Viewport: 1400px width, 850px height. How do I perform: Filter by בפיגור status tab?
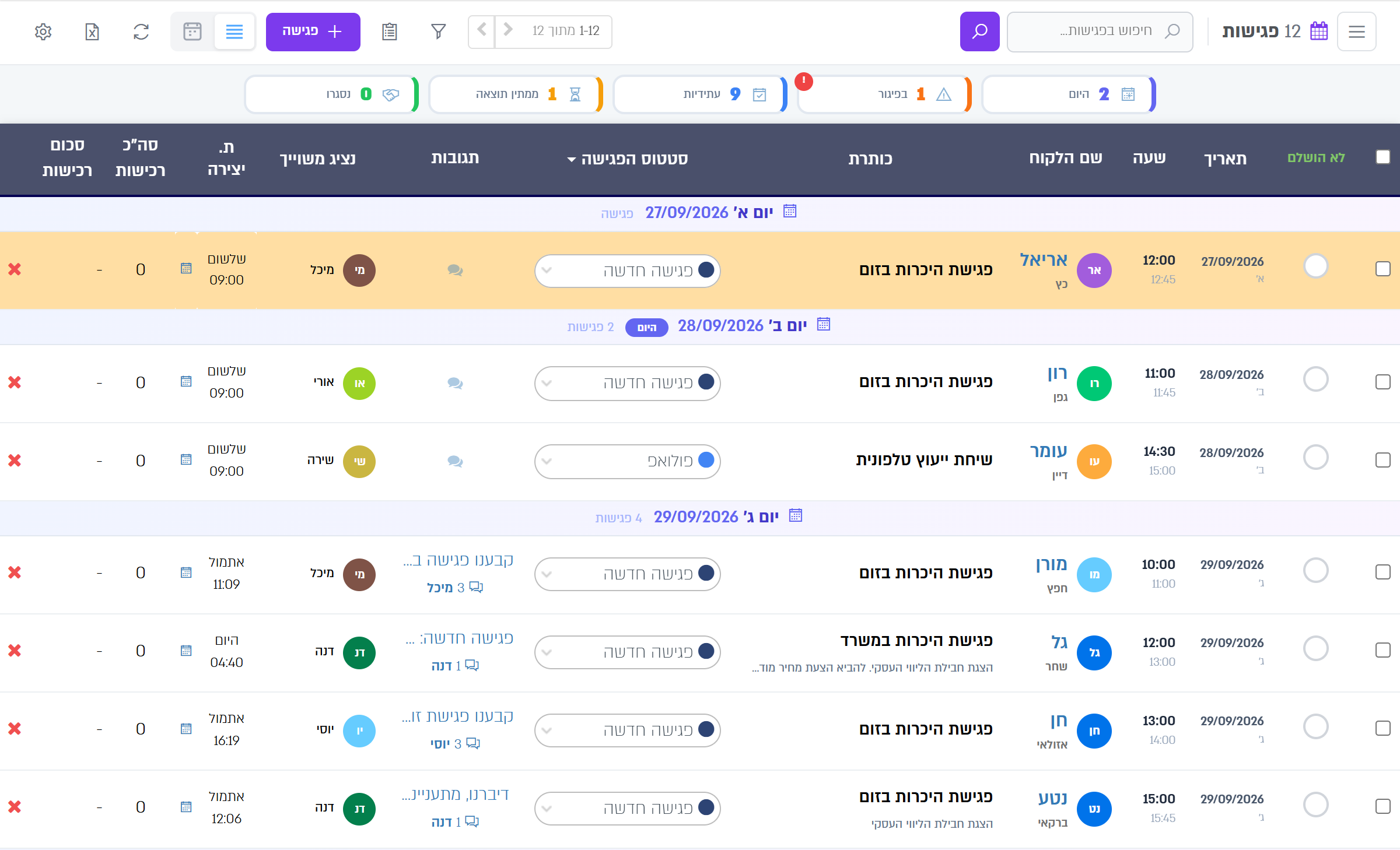tap(884, 94)
